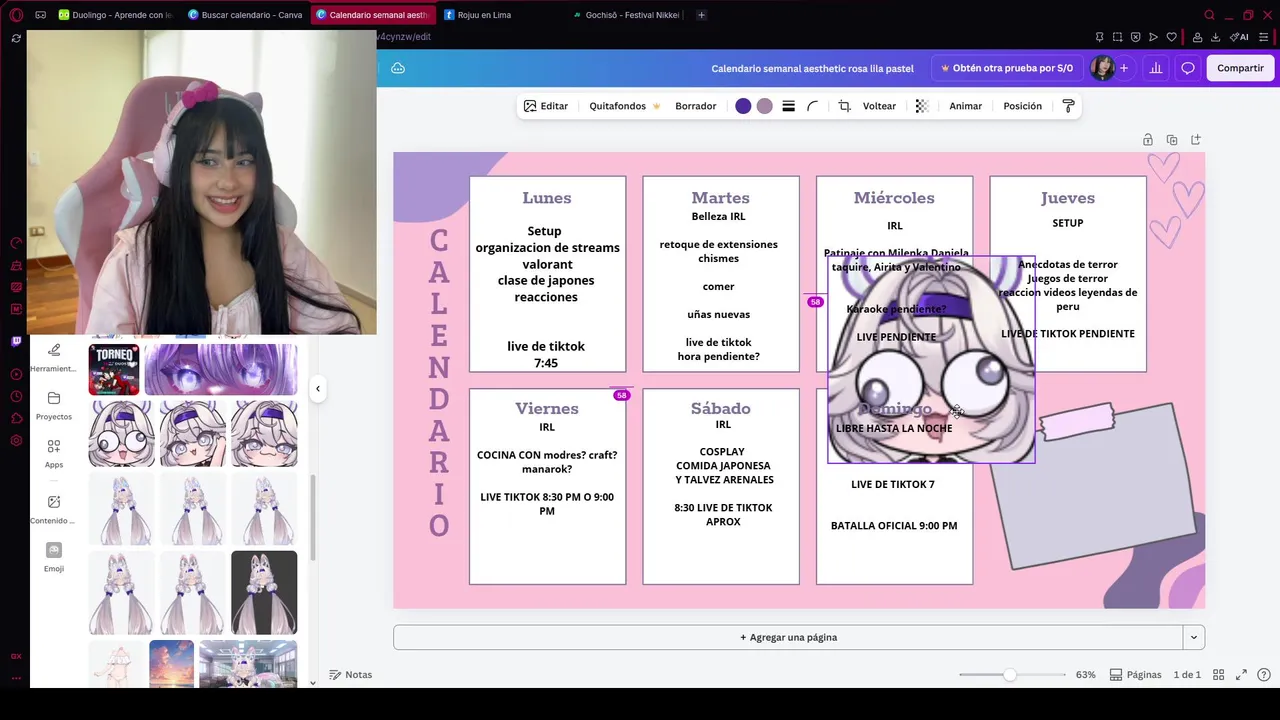This screenshot has width=1280, height=720.
Task: Click the browser search magnifier icon
Action: click(1209, 15)
